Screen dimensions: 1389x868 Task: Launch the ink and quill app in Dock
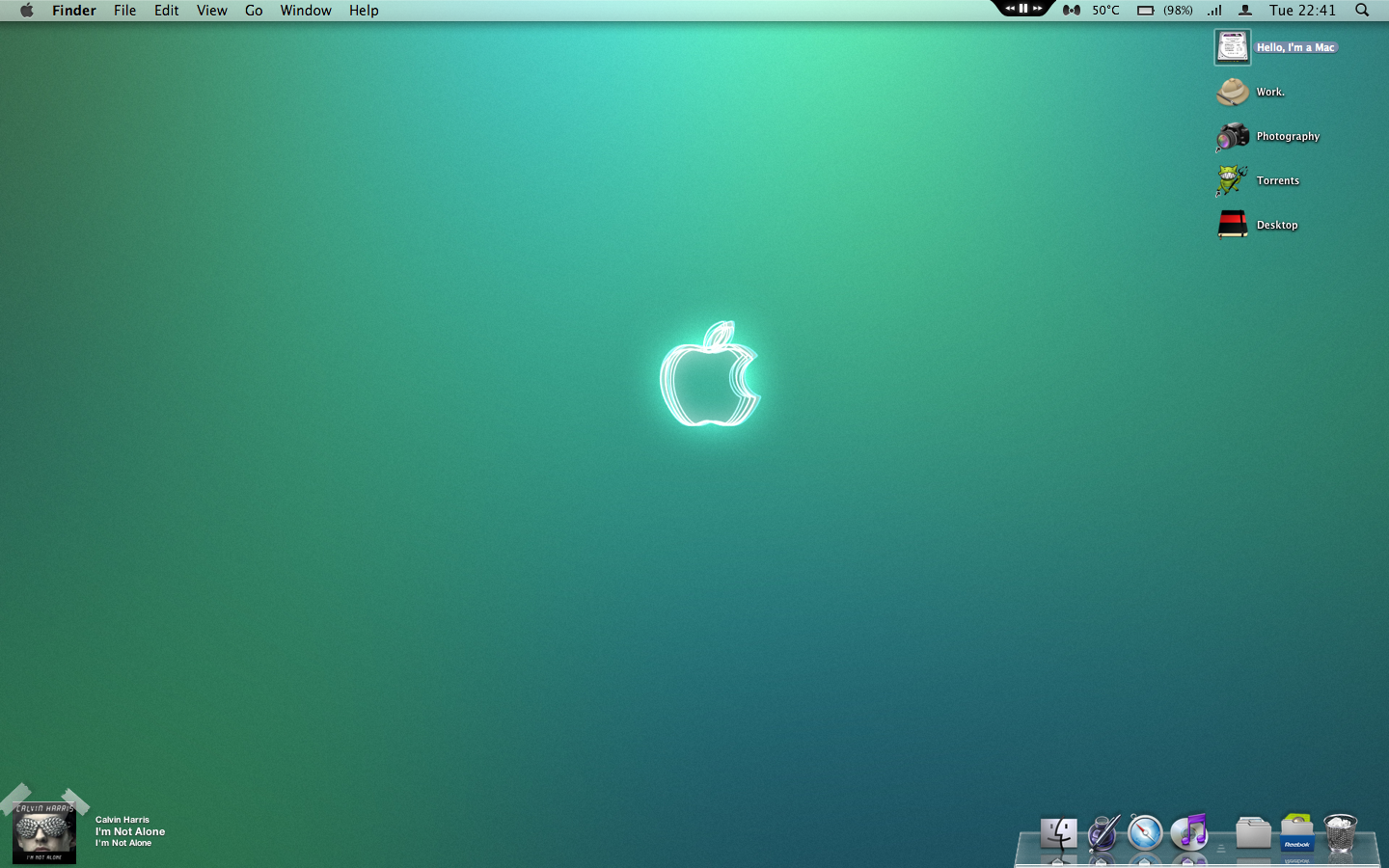point(1103,833)
